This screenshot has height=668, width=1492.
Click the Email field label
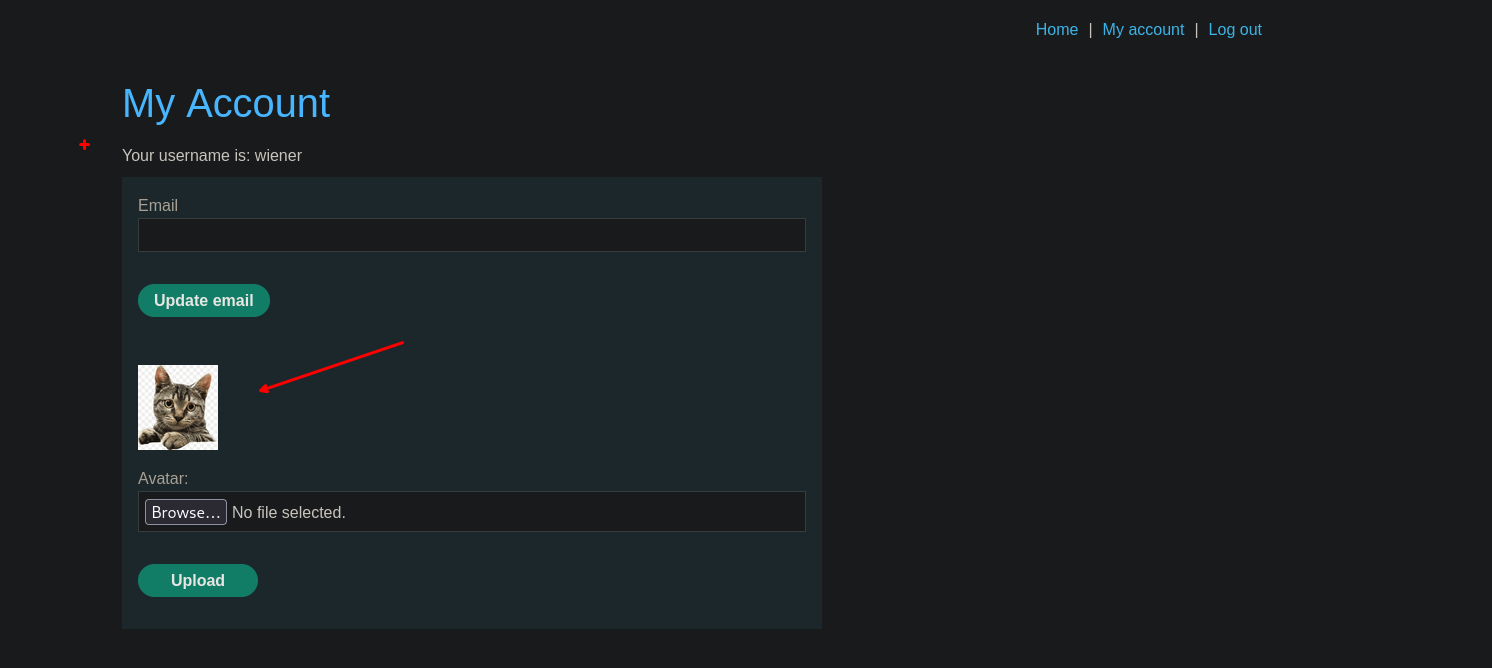point(158,206)
